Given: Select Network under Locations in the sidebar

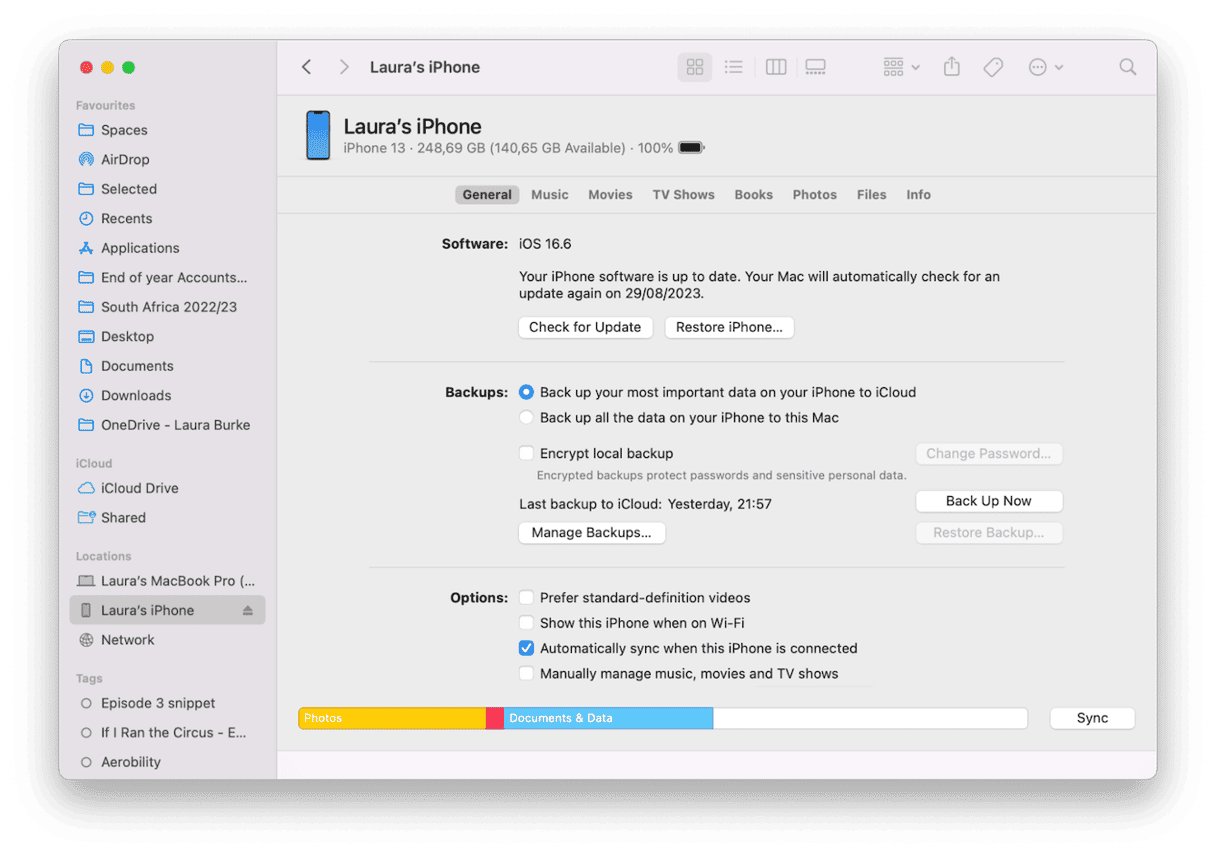Looking at the screenshot, I should tap(128, 639).
